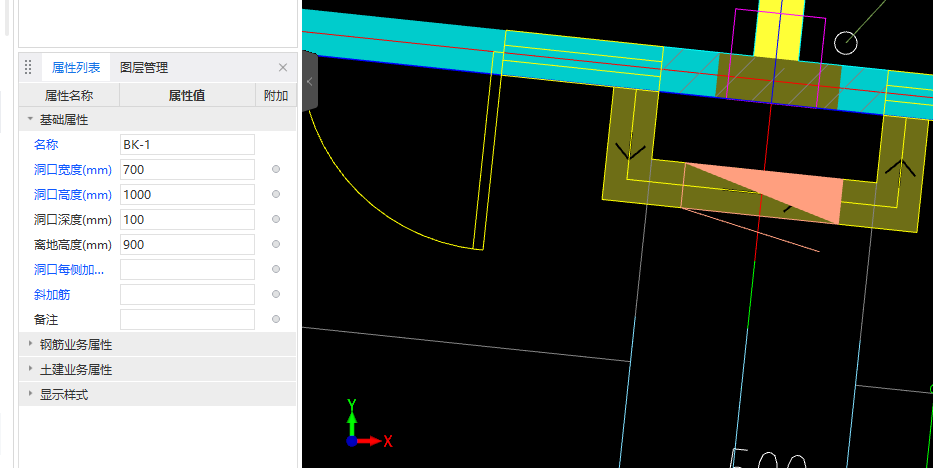Edit the 离地高度 value 900

click(187, 244)
